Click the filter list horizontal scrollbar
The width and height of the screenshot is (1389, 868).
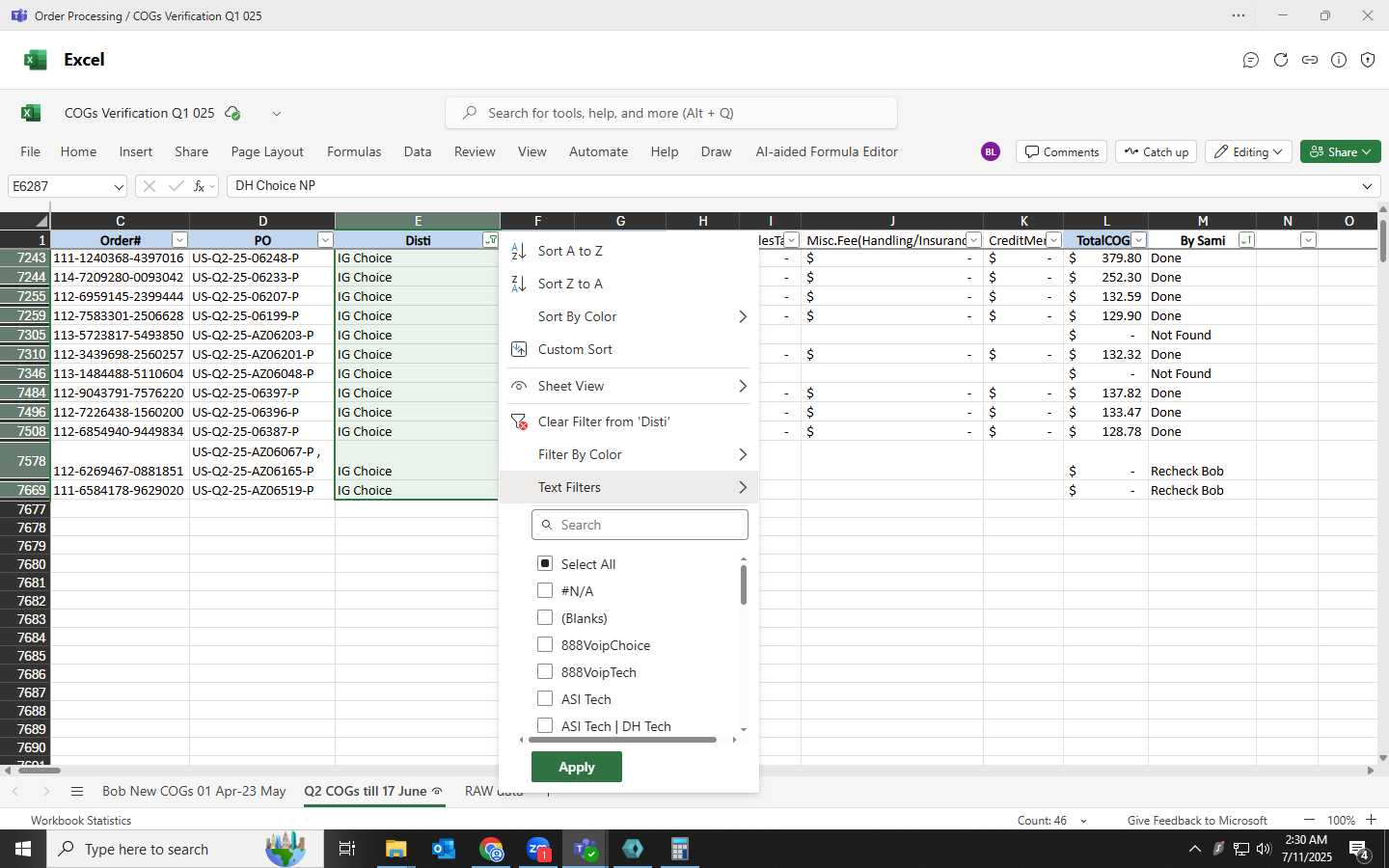622,740
